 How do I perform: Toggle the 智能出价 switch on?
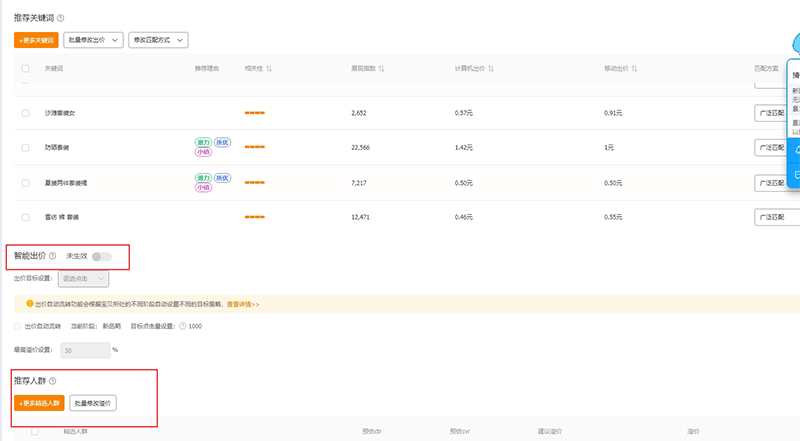[102, 257]
